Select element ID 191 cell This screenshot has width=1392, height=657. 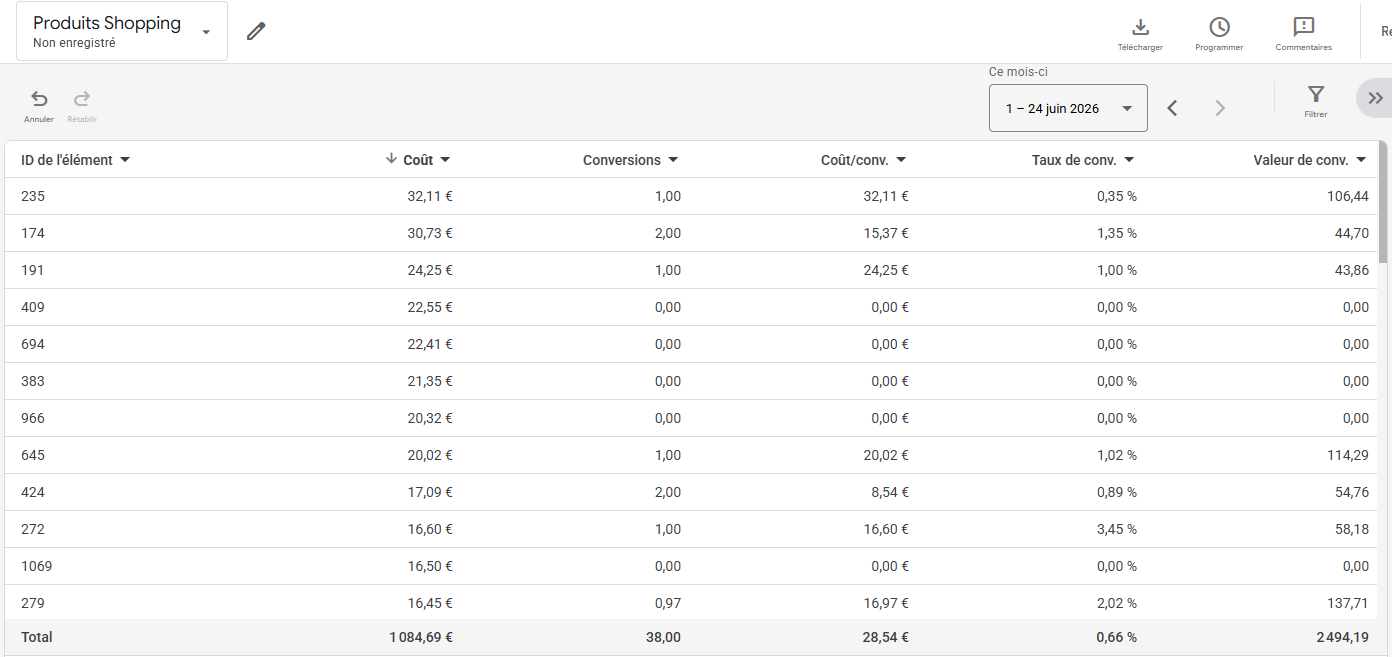[x=33, y=270]
